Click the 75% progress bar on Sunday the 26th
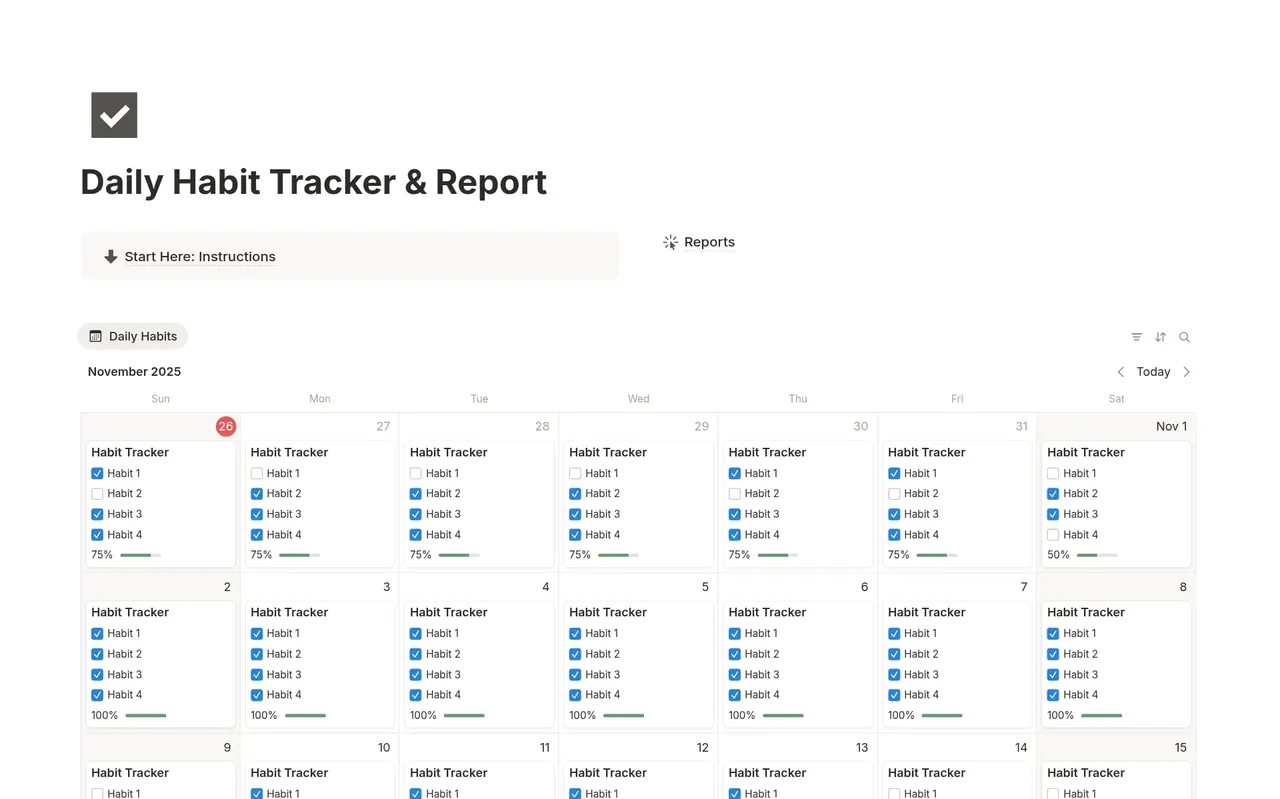1280x799 pixels. tap(140, 555)
